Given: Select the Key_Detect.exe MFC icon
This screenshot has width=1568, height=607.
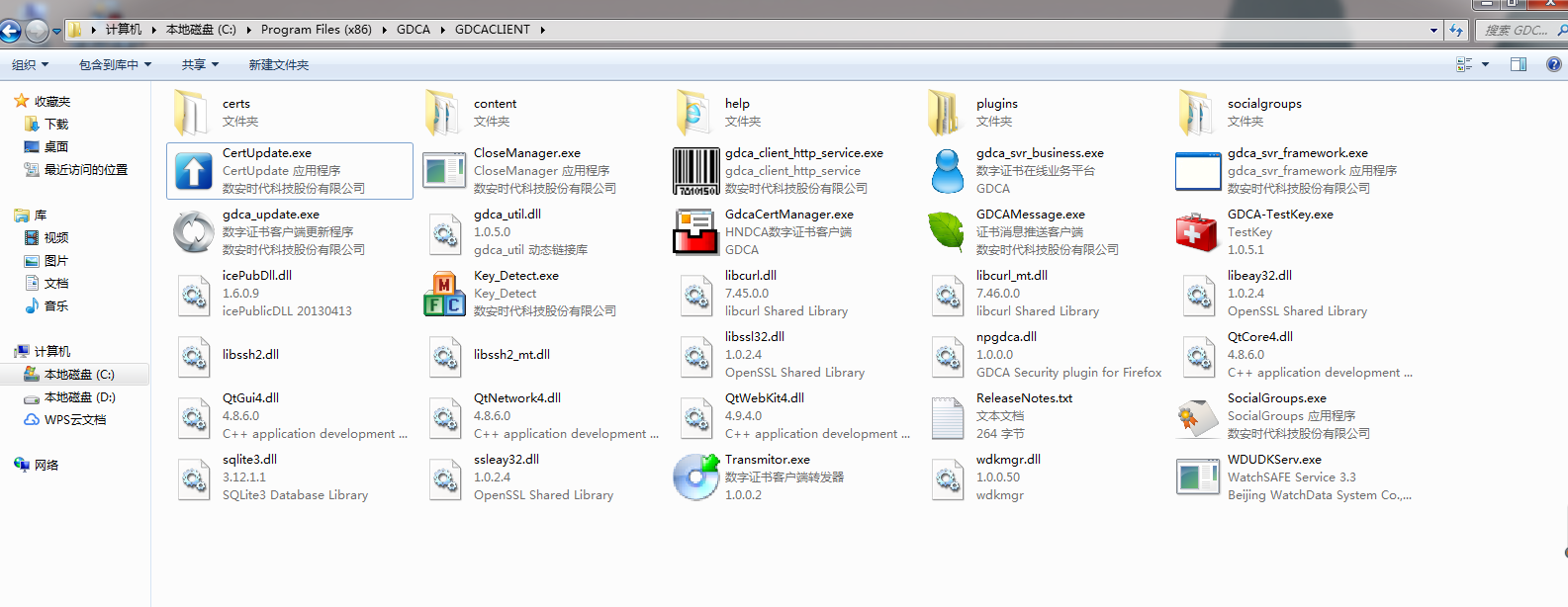Looking at the screenshot, I should pos(445,294).
